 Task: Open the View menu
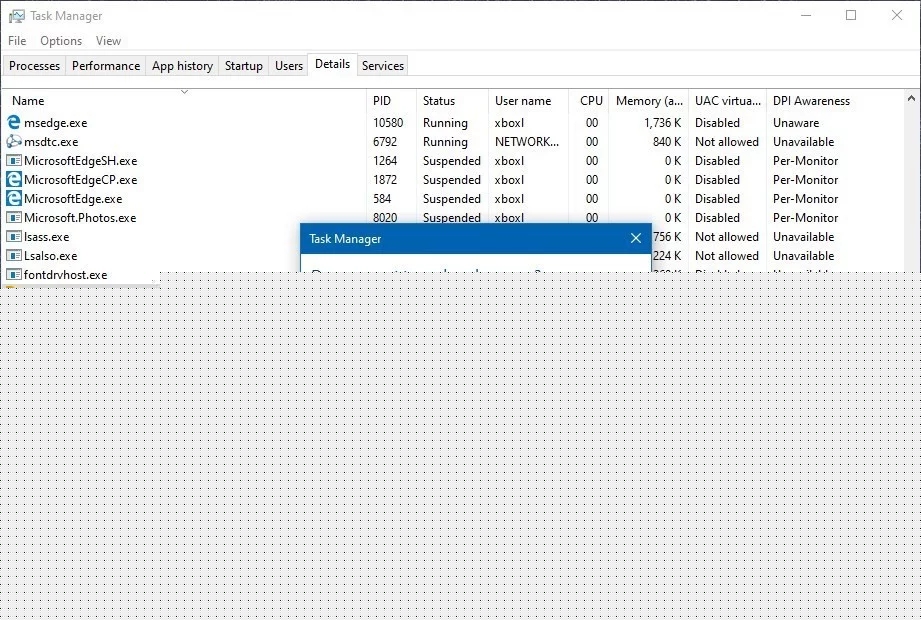pyautogui.click(x=108, y=41)
